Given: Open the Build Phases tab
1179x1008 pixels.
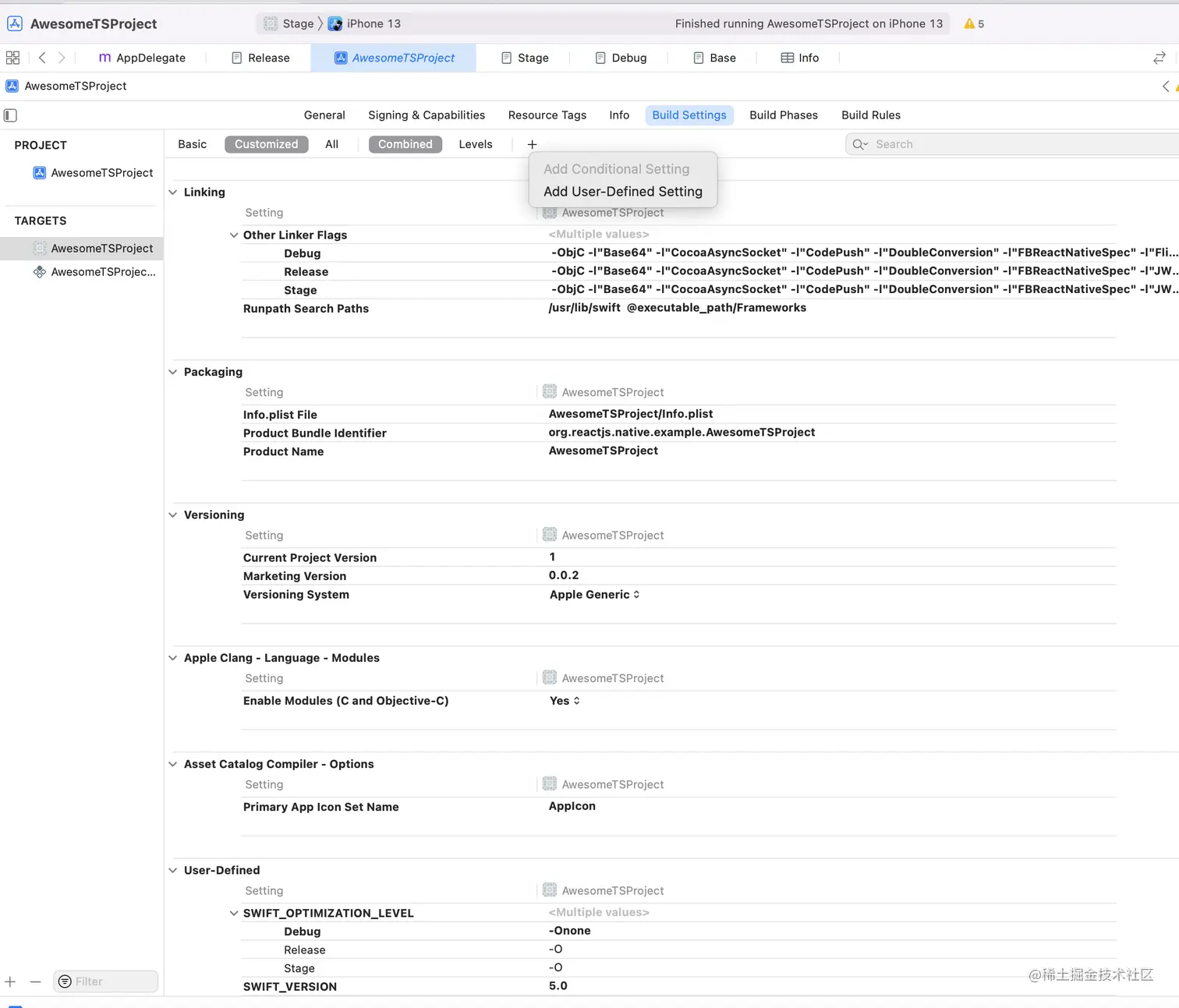Looking at the screenshot, I should (x=784, y=115).
